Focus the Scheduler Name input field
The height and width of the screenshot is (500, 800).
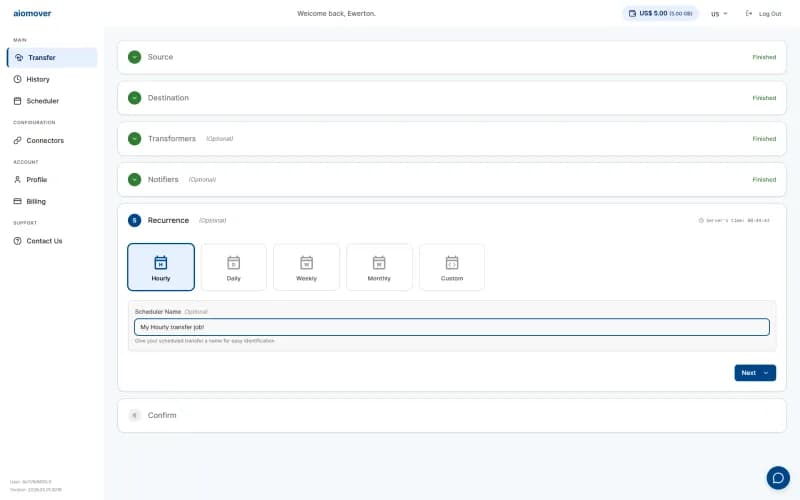point(452,327)
